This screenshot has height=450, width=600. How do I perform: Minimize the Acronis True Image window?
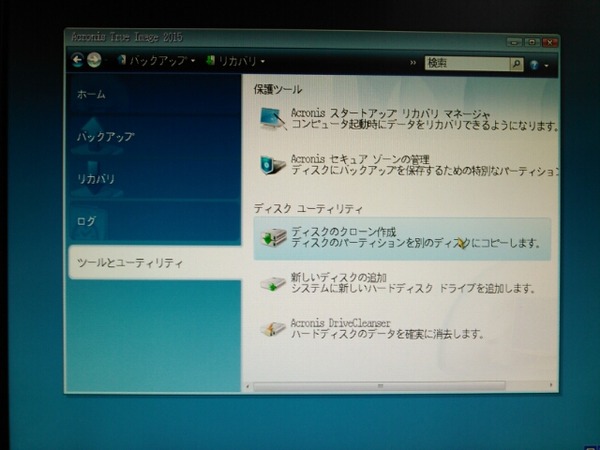(514, 42)
